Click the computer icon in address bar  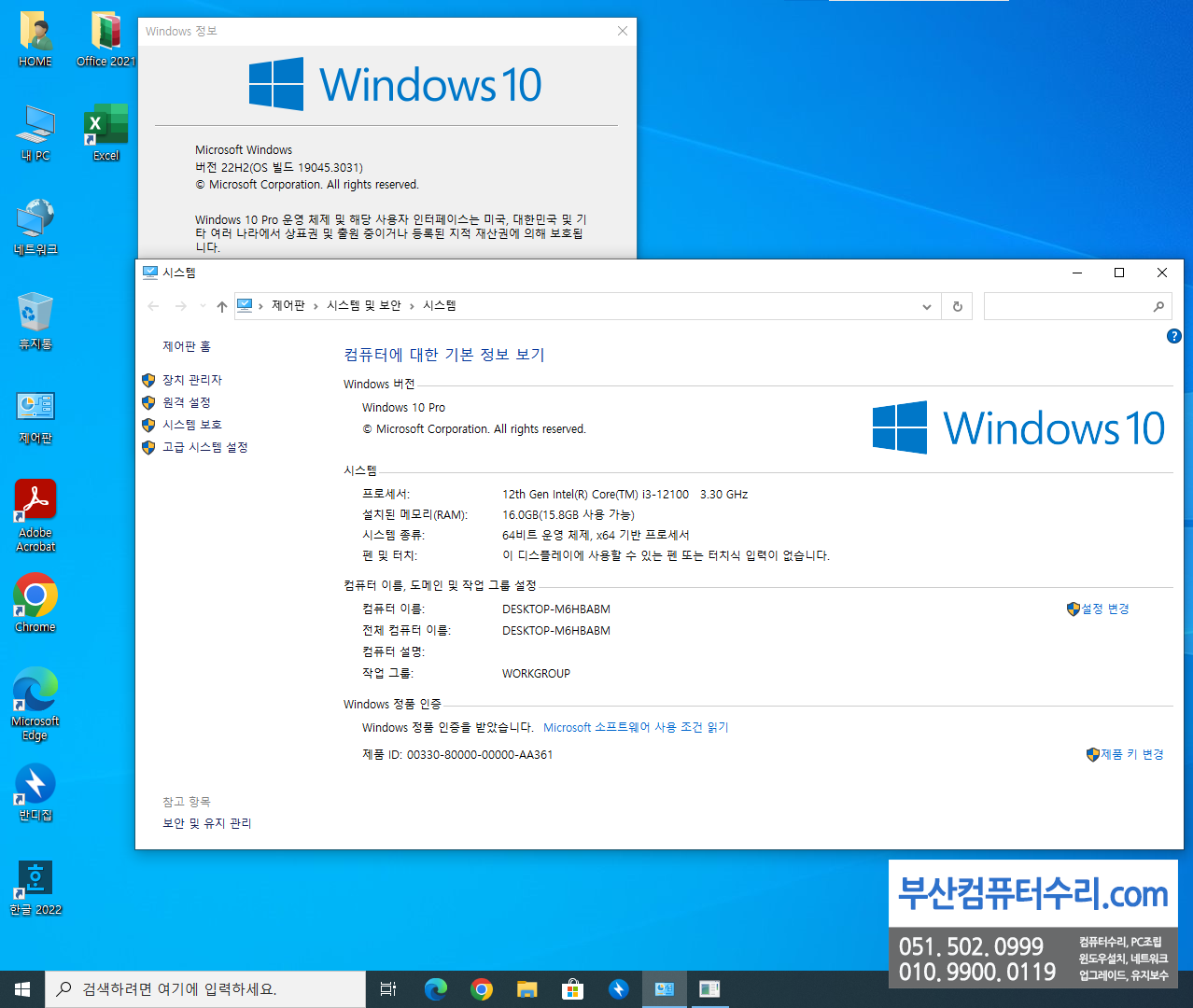pos(245,305)
